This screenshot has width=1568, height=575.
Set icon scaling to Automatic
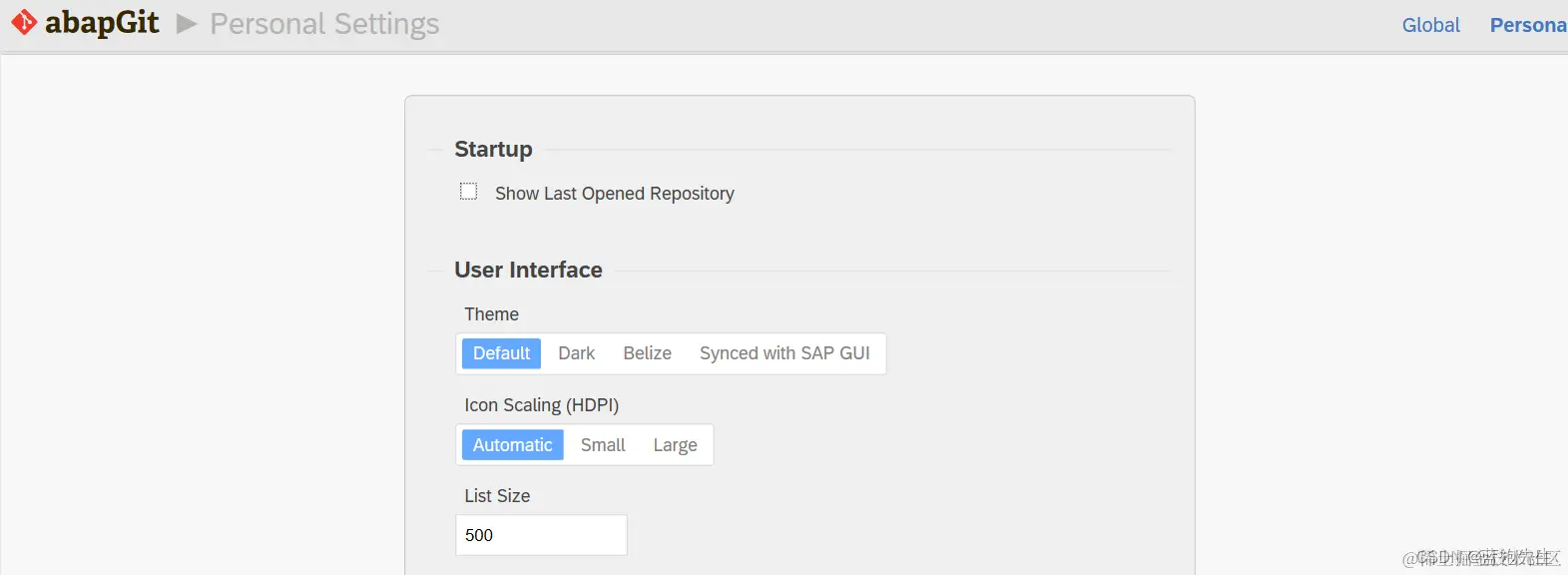coord(512,445)
